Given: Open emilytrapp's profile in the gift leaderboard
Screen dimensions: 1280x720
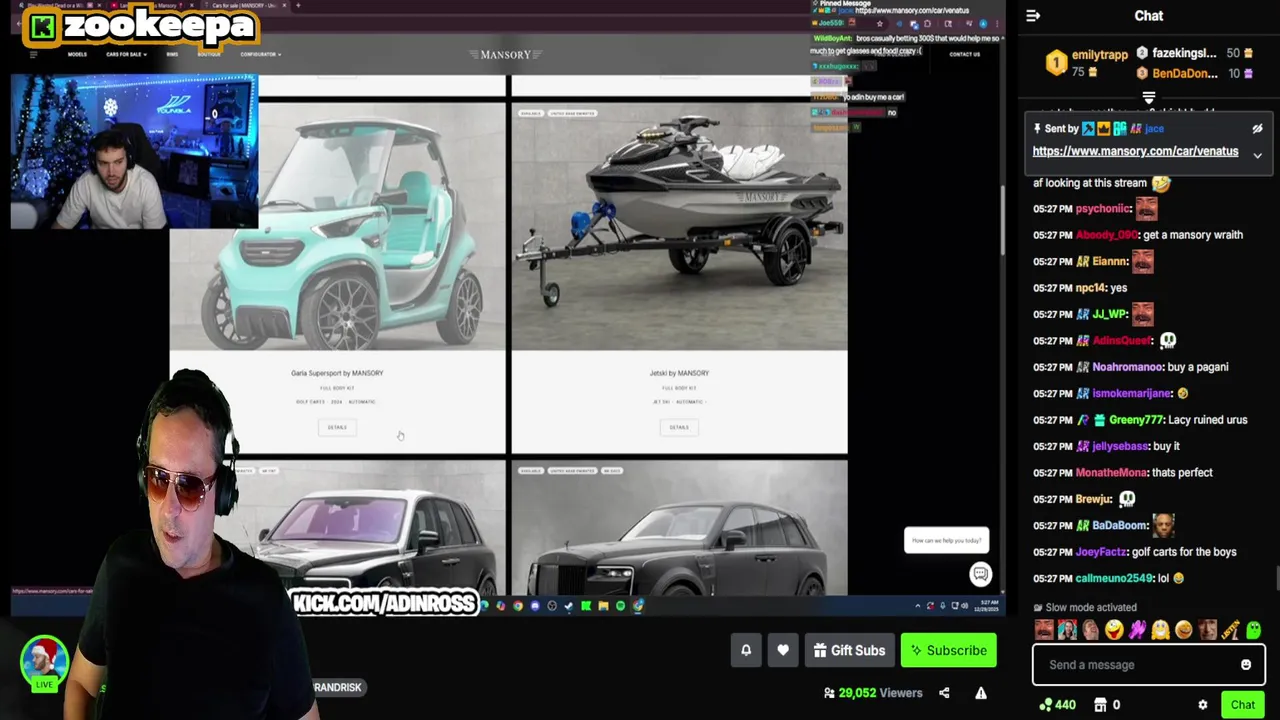Looking at the screenshot, I should click(1099, 55).
